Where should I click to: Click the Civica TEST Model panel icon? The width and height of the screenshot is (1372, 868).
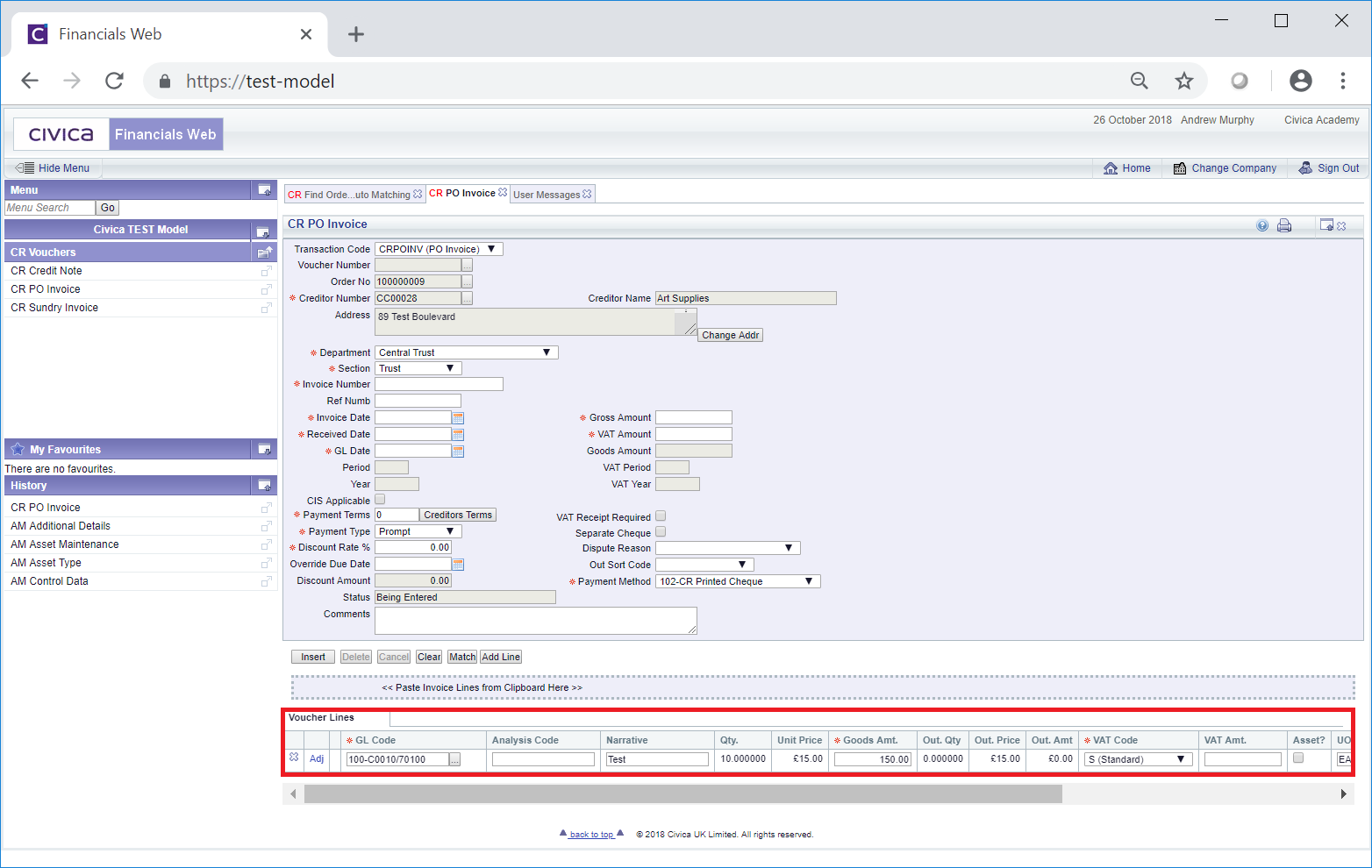(x=262, y=231)
